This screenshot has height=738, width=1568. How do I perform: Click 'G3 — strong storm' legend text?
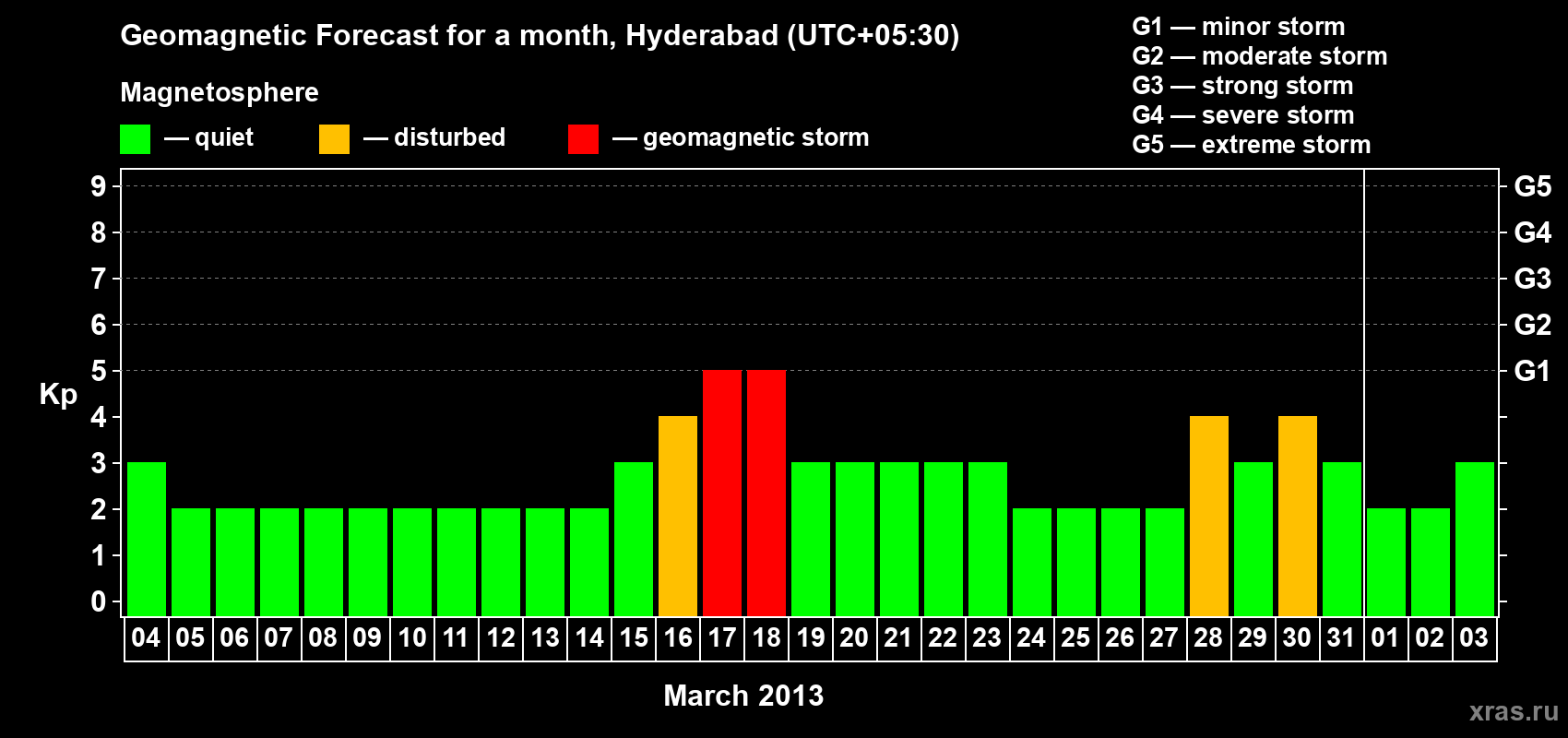1243,86
